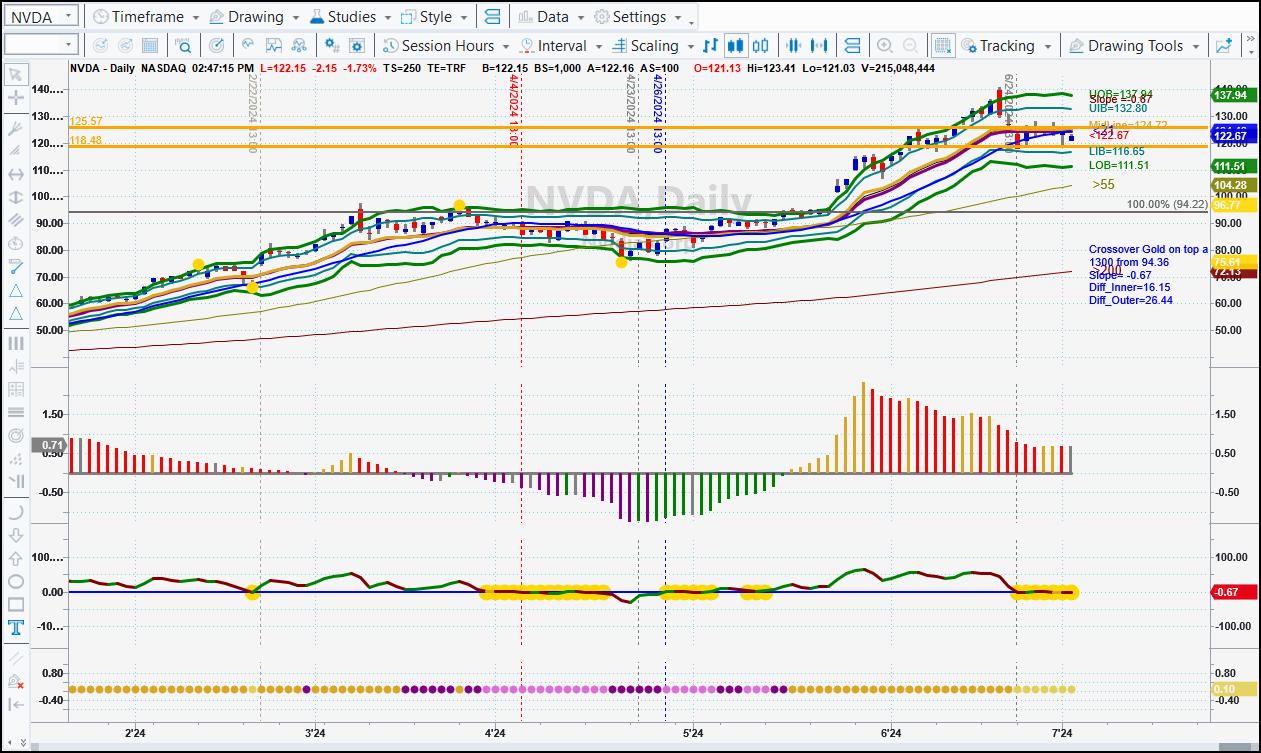Click the link icon left of zoom buttons
Image resolution: width=1261 pixels, height=753 pixels.
(x=852, y=45)
